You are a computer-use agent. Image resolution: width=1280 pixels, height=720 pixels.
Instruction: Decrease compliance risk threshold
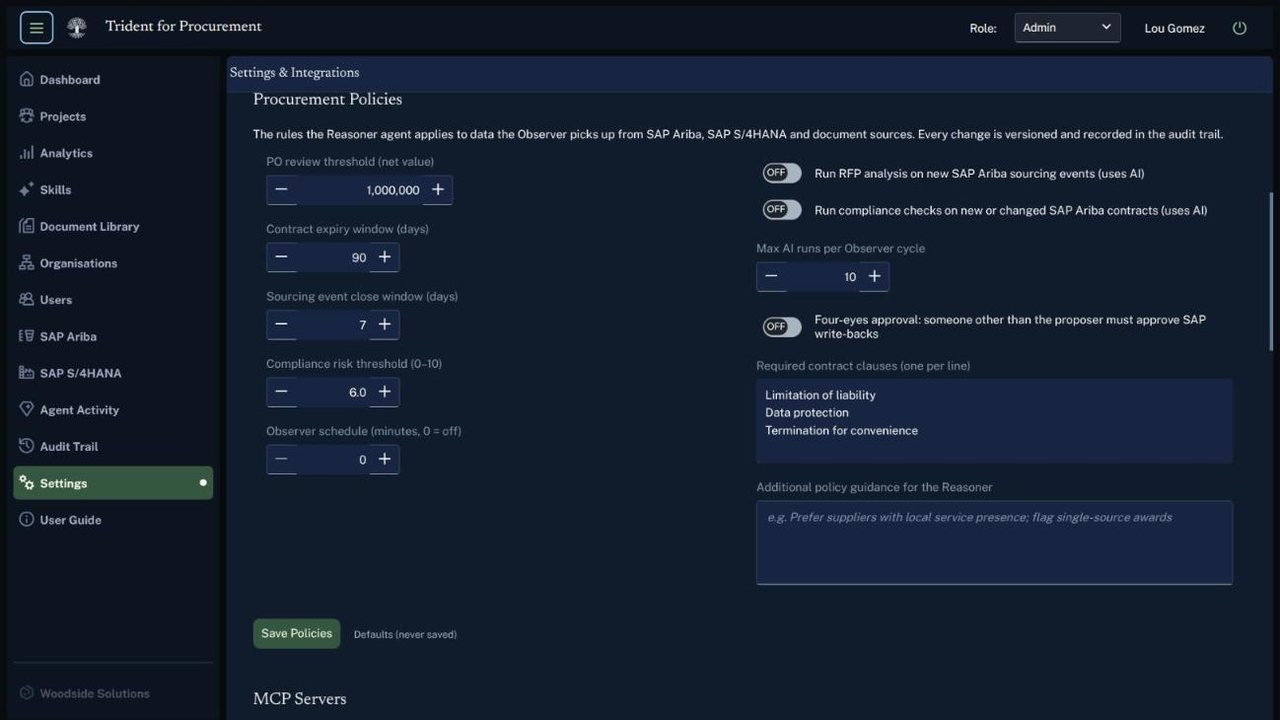pos(281,392)
